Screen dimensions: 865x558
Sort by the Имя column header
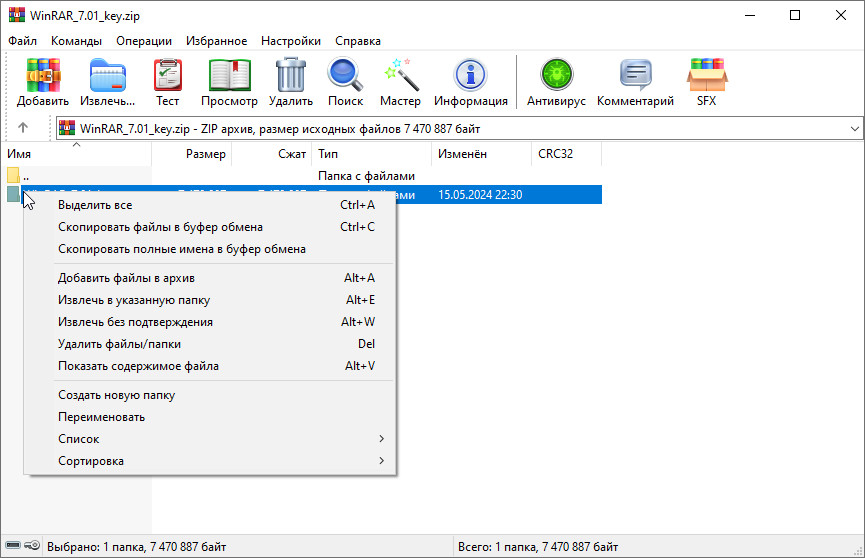pos(76,154)
